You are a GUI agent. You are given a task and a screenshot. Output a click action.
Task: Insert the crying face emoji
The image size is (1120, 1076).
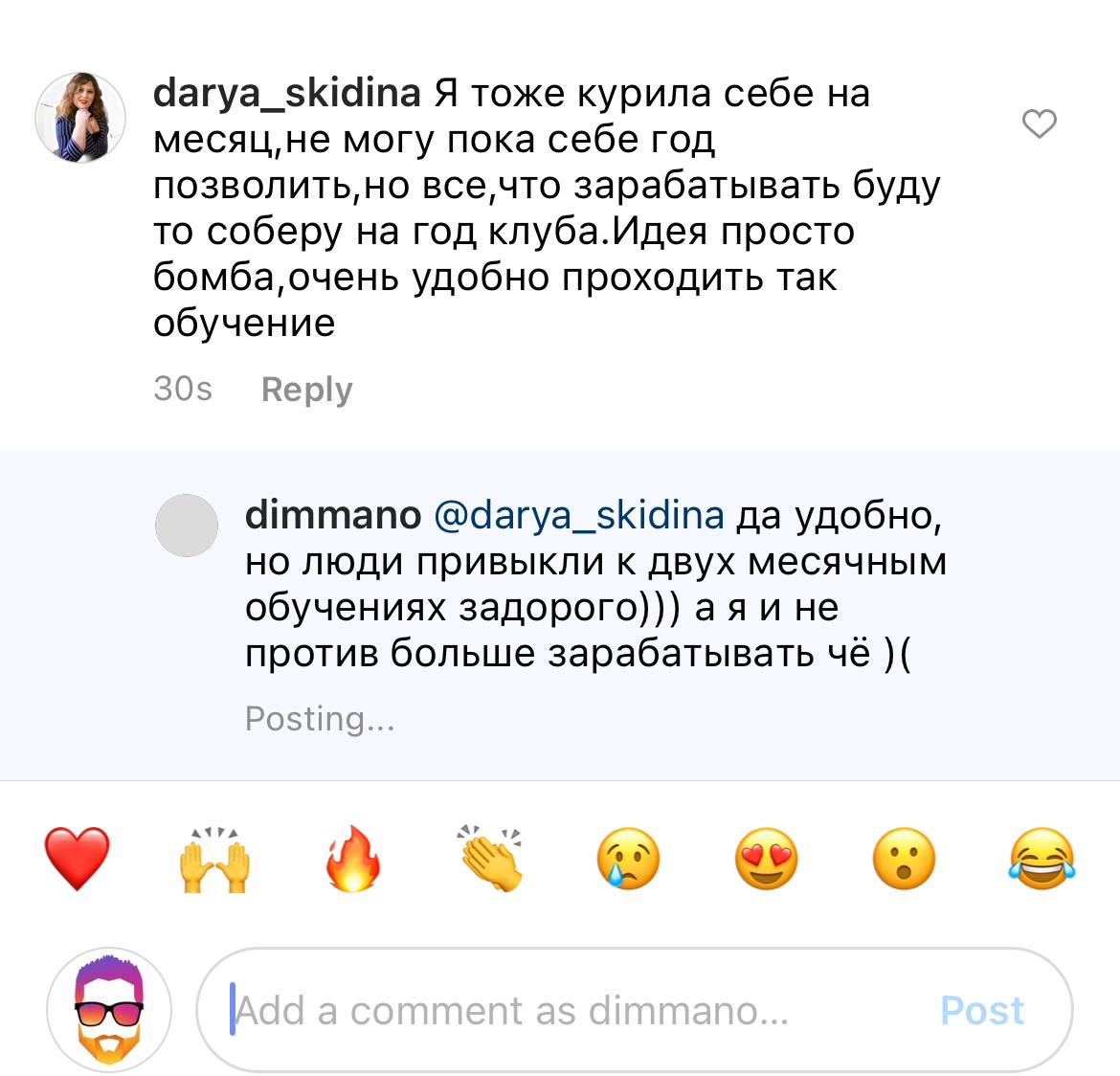point(629,859)
